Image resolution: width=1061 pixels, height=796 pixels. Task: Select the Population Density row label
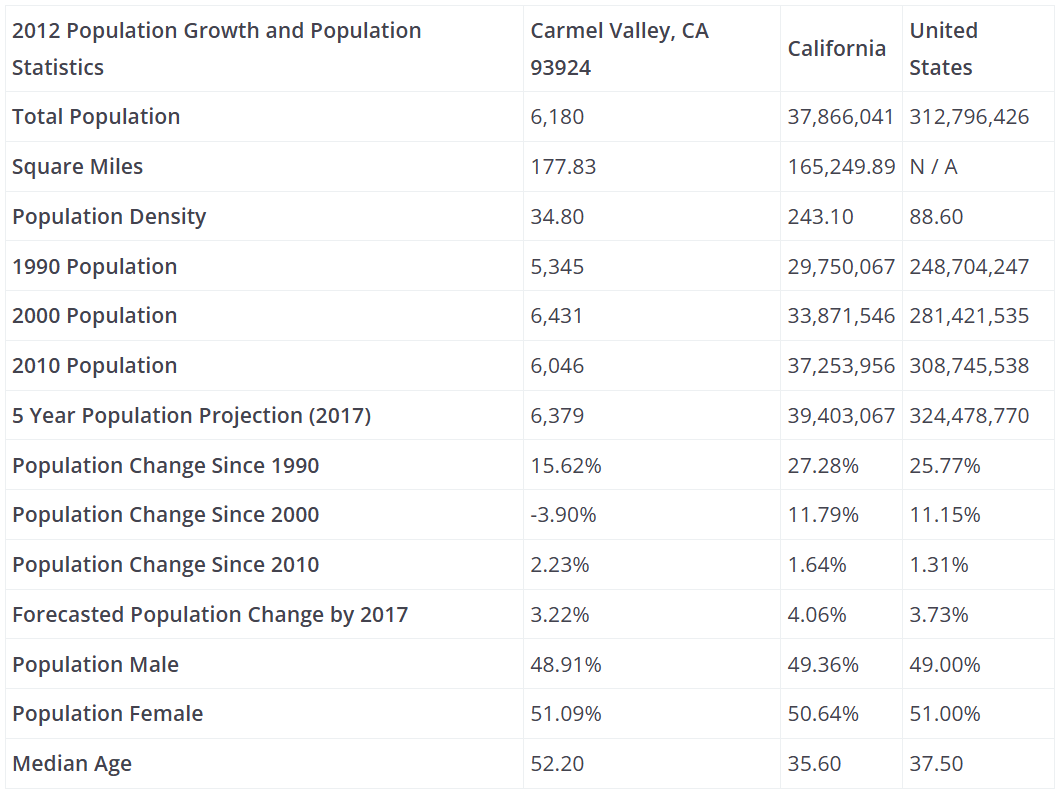click(109, 217)
